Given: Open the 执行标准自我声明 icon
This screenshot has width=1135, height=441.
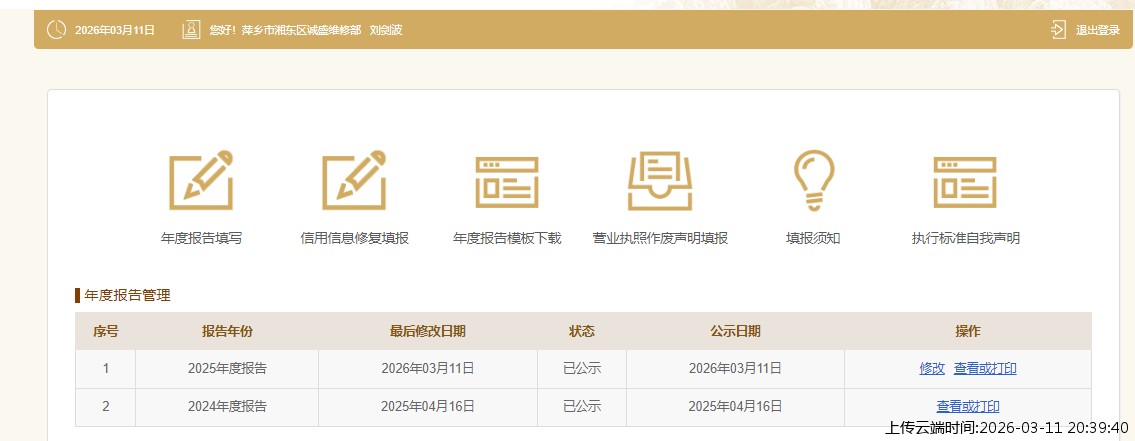Looking at the screenshot, I should tap(965, 181).
